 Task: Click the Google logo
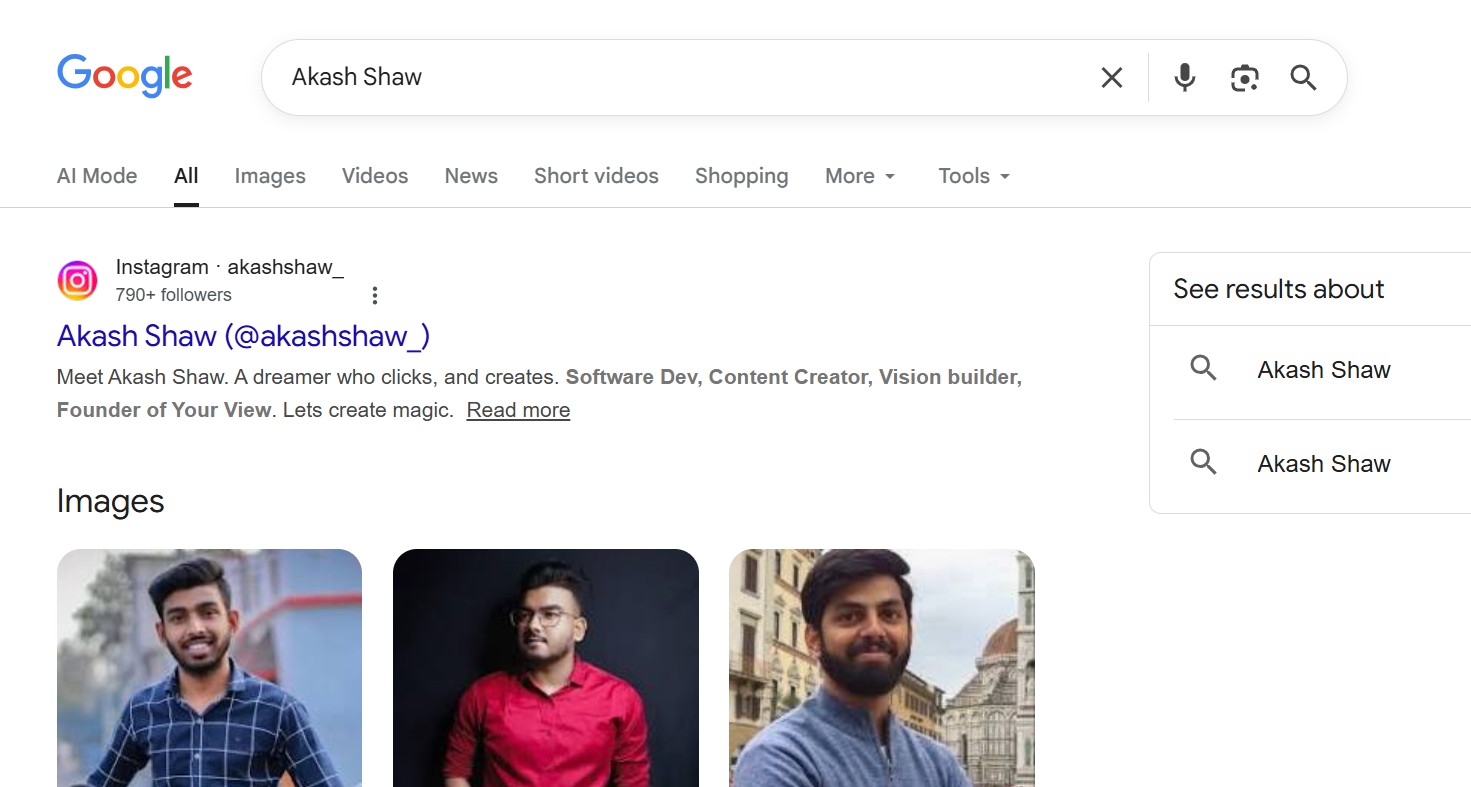coord(124,76)
